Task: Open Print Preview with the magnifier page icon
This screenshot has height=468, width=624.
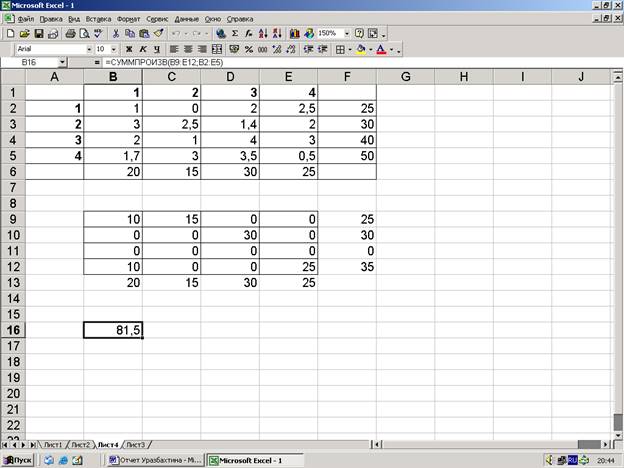Action: coord(84,33)
